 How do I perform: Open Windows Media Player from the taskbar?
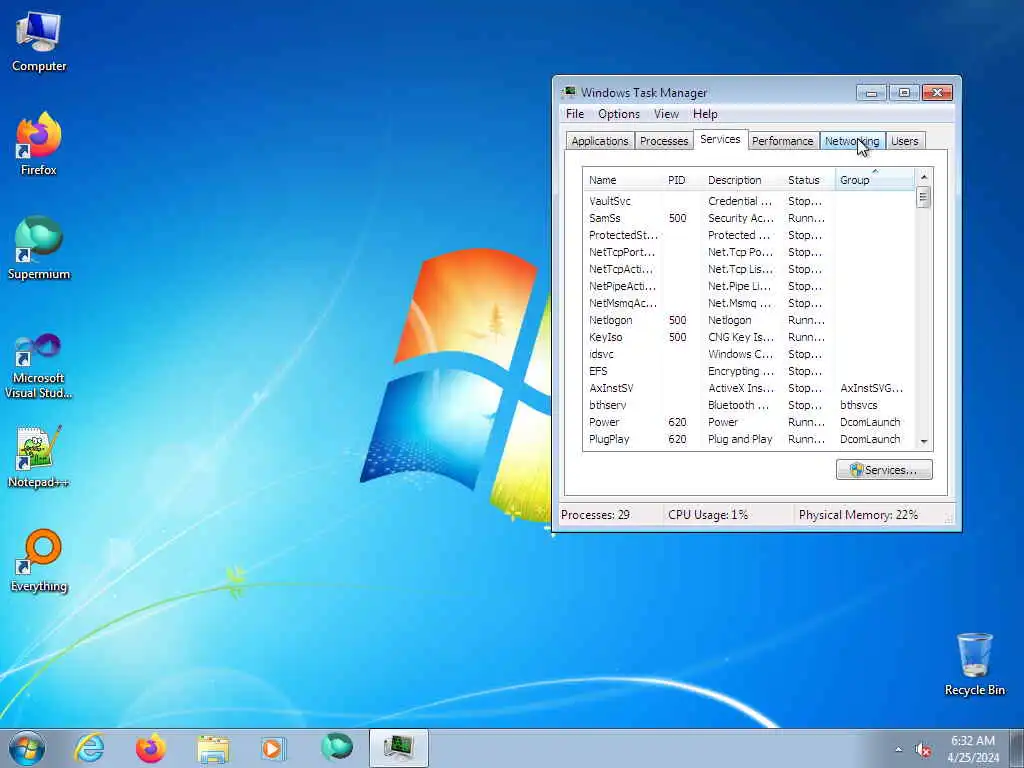(x=274, y=748)
